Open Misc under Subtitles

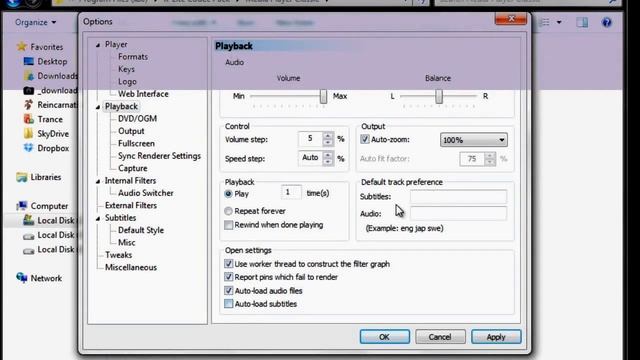pyautogui.click(x=127, y=242)
